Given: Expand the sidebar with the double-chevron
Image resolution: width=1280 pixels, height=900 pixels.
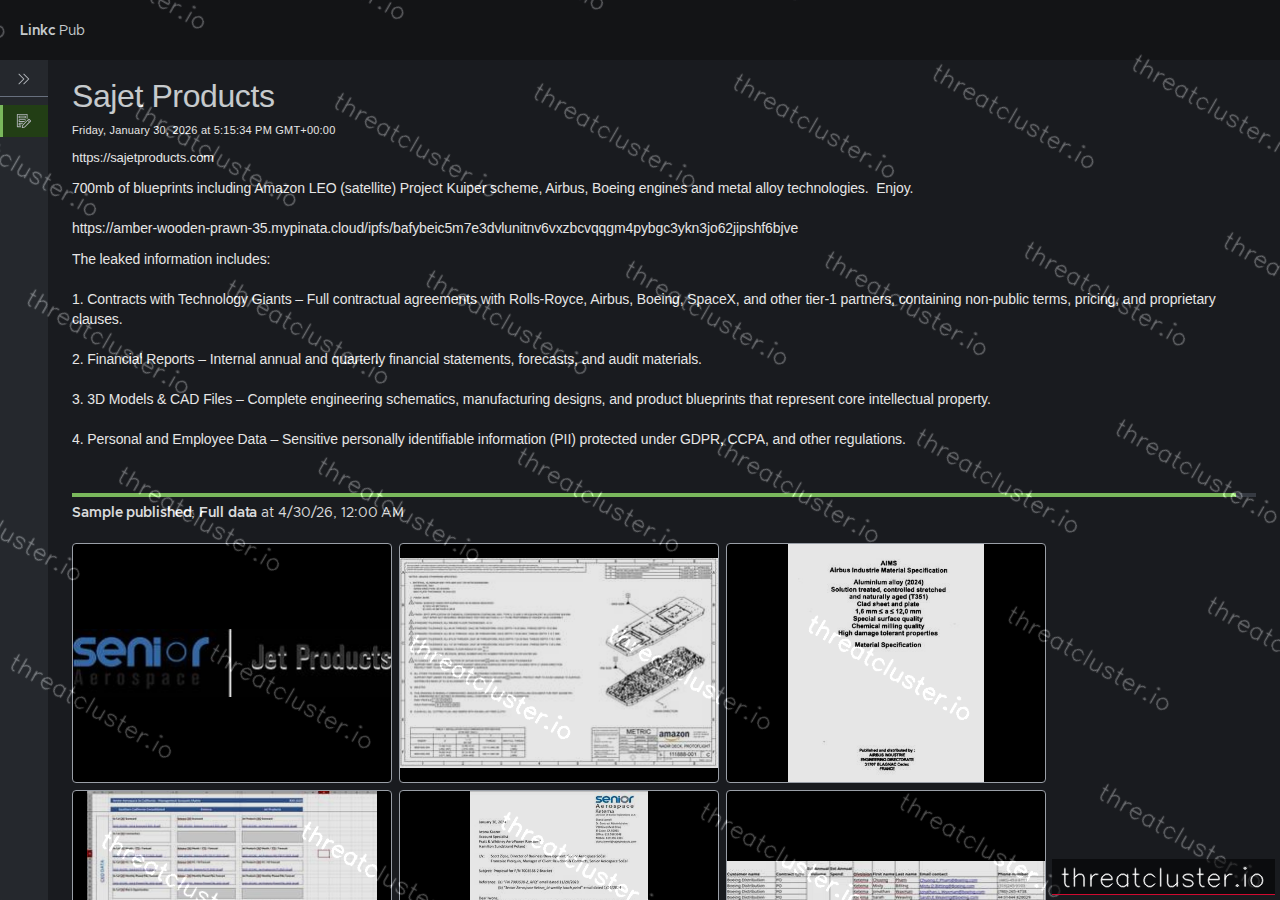Looking at the screenshot, I should point(24,79).
